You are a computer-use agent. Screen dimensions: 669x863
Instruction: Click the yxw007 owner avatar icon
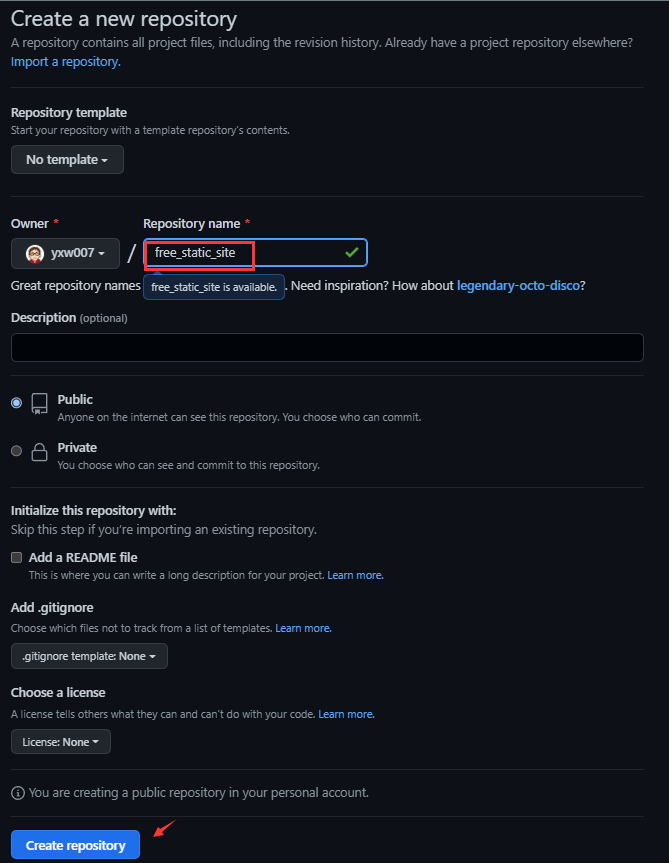35,254
